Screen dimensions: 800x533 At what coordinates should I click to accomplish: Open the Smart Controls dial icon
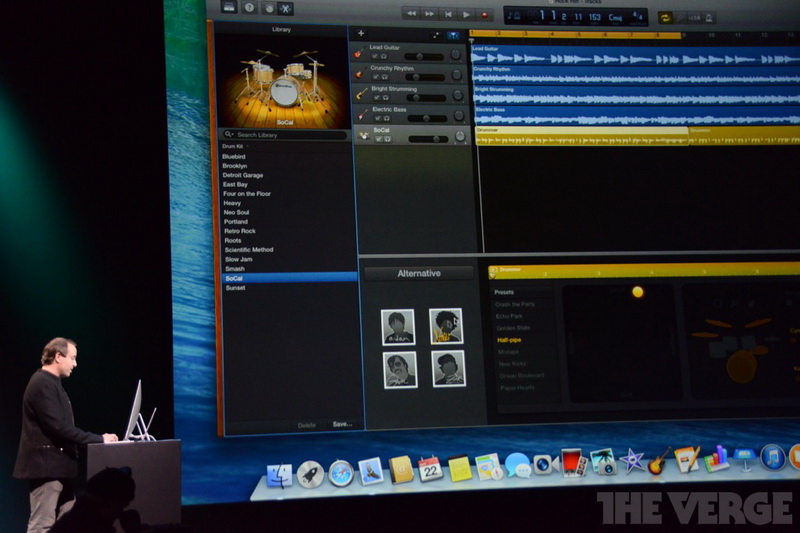pyautogui.click(x=269, y=8)
